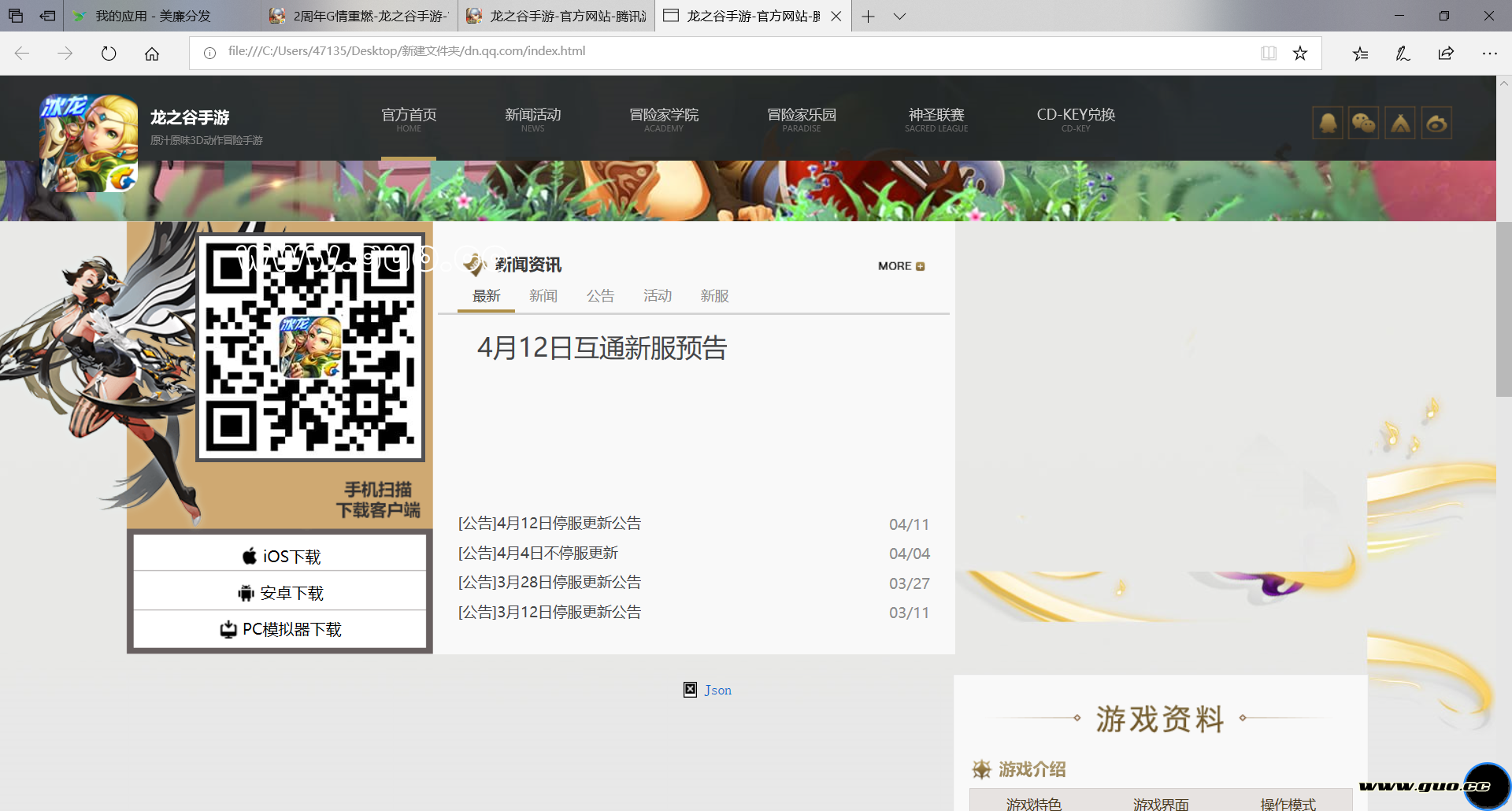Open CD-KEY兑换 nav item
The width and height of the screenshot is (1512, 811).
click(1076, 120)
